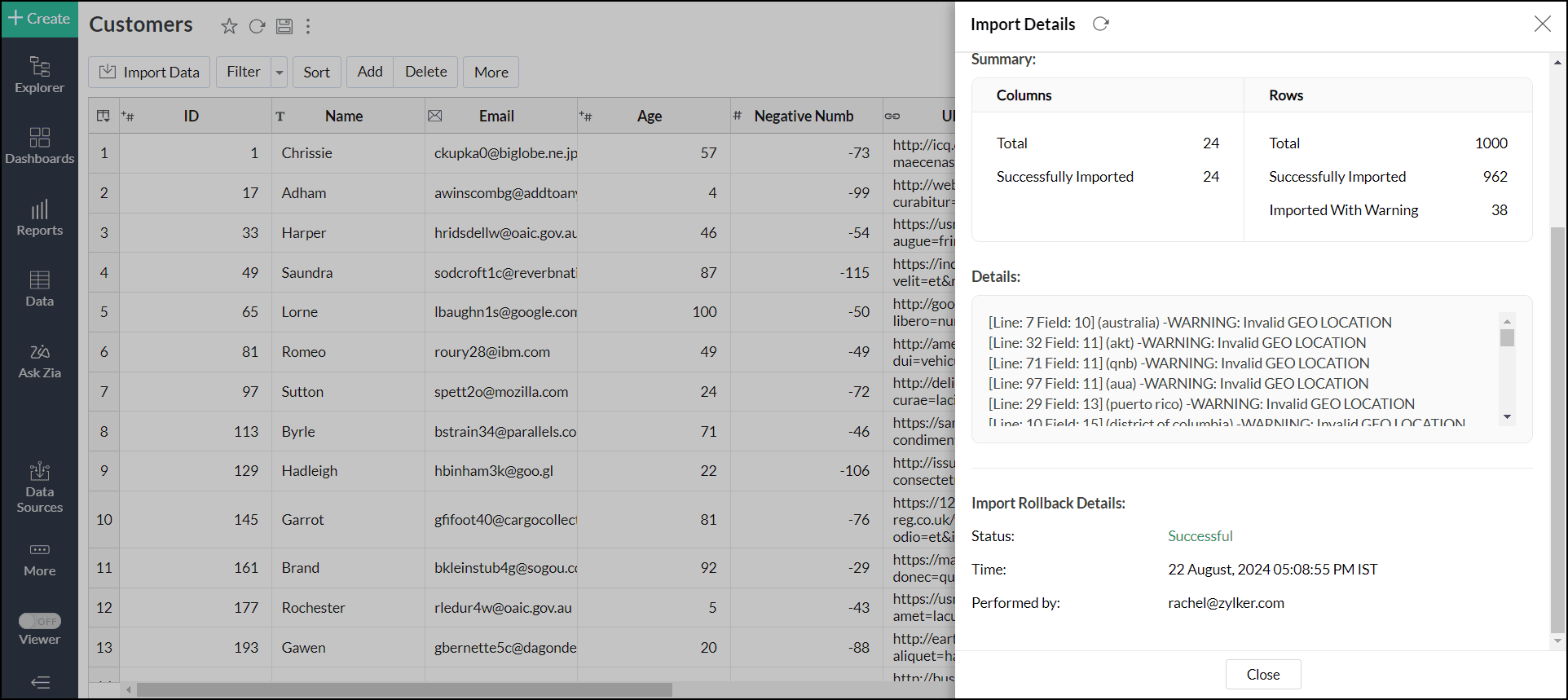Click the save disk icon

[284, 26]
